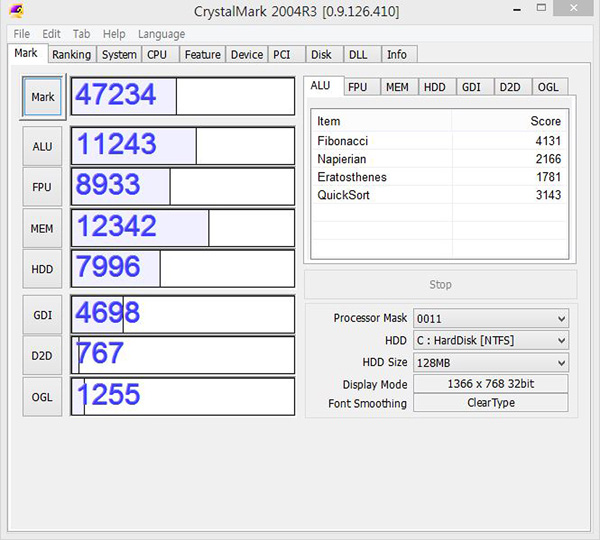600x540 pixels.
Task: Show OGL details tab in results panel
Action: [548, 87]
